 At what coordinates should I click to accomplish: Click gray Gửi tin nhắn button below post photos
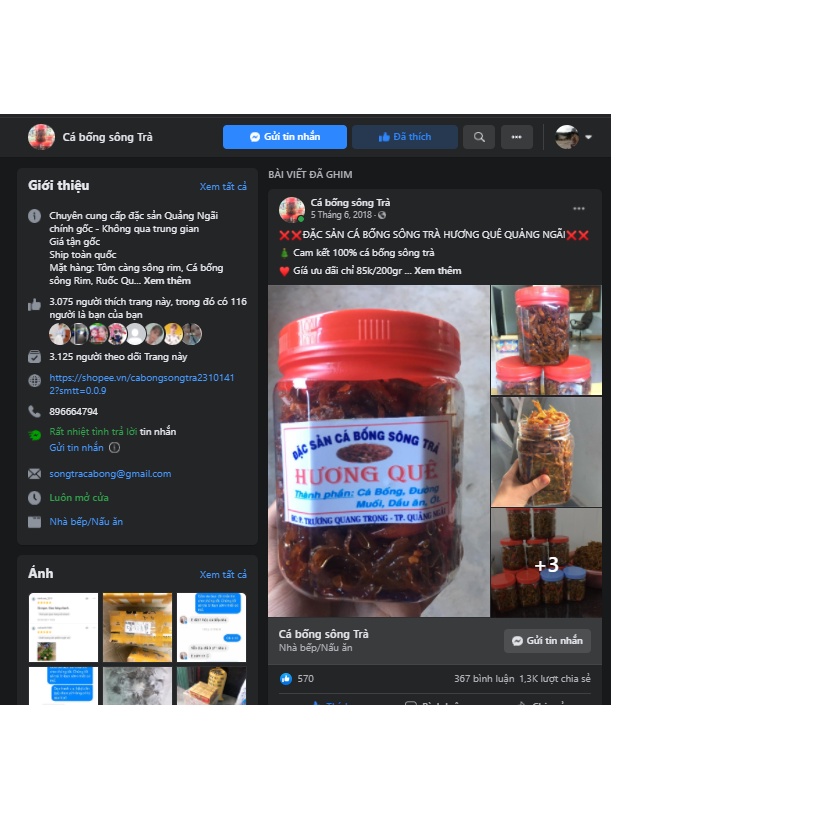coord(547,641)
